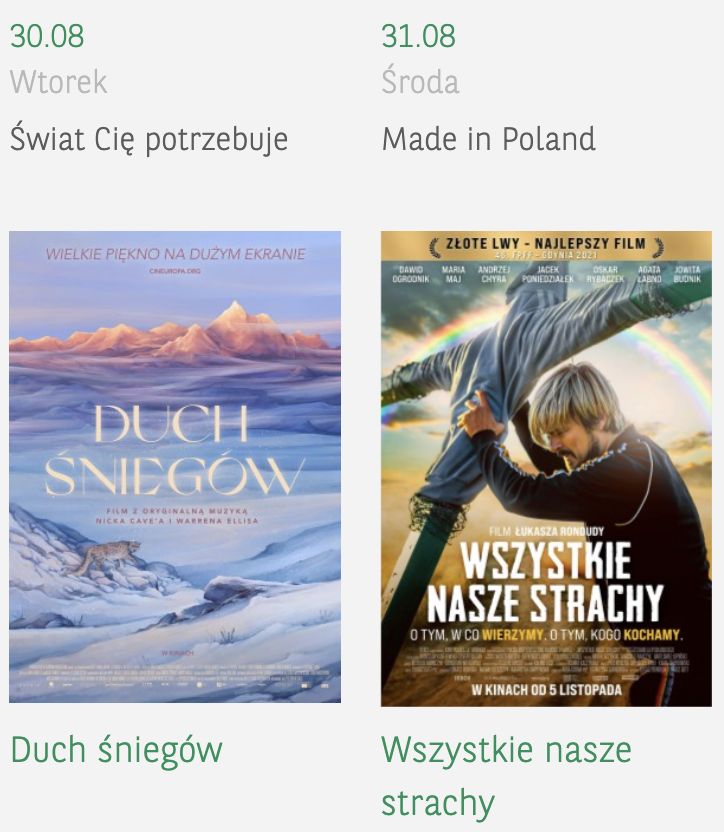The image size is (724, 832).
Task: Click the pink mountain peaks on the poster
Action: tap(175, 332)
